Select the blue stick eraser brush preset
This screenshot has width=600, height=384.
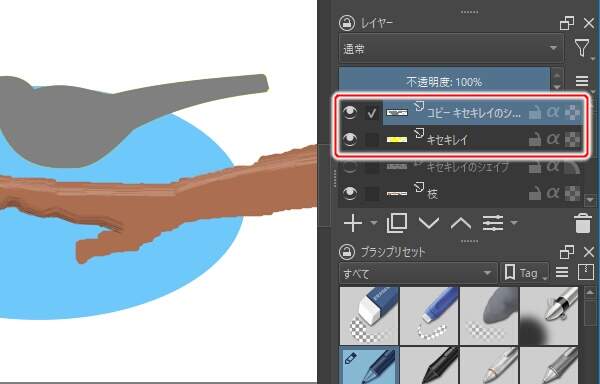[429, 316]
